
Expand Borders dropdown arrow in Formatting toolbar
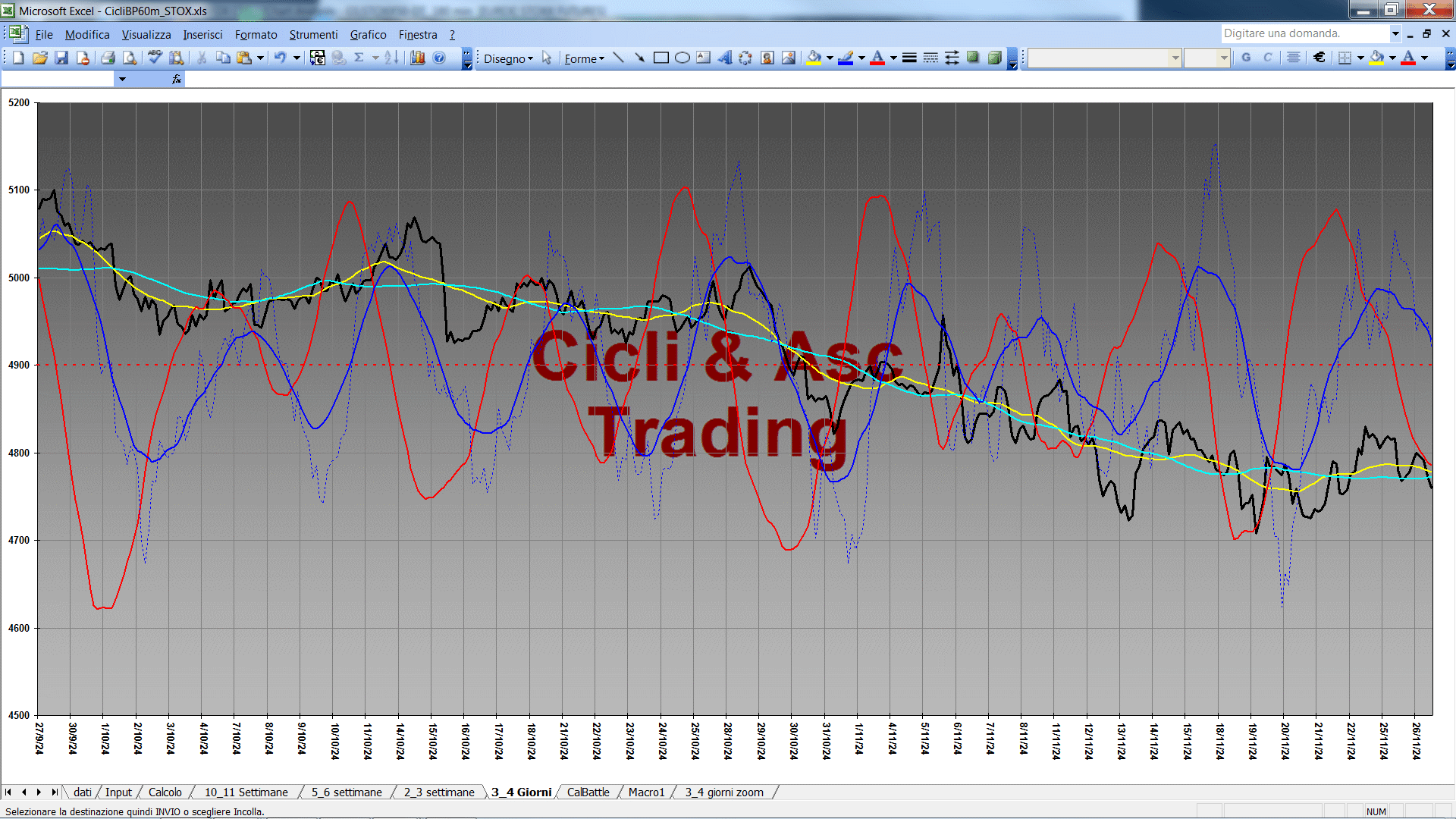[1360, 58]
